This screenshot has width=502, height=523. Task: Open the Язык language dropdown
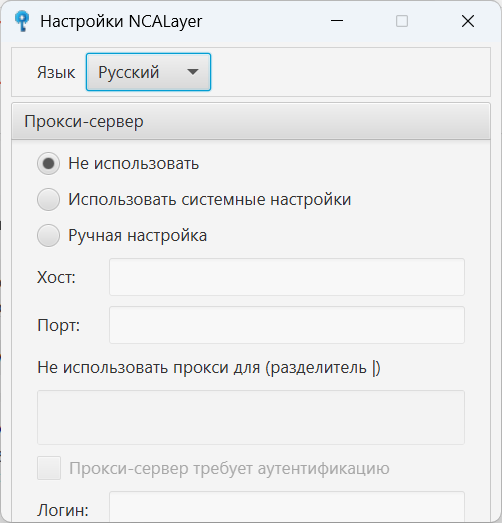pos(148,72)
